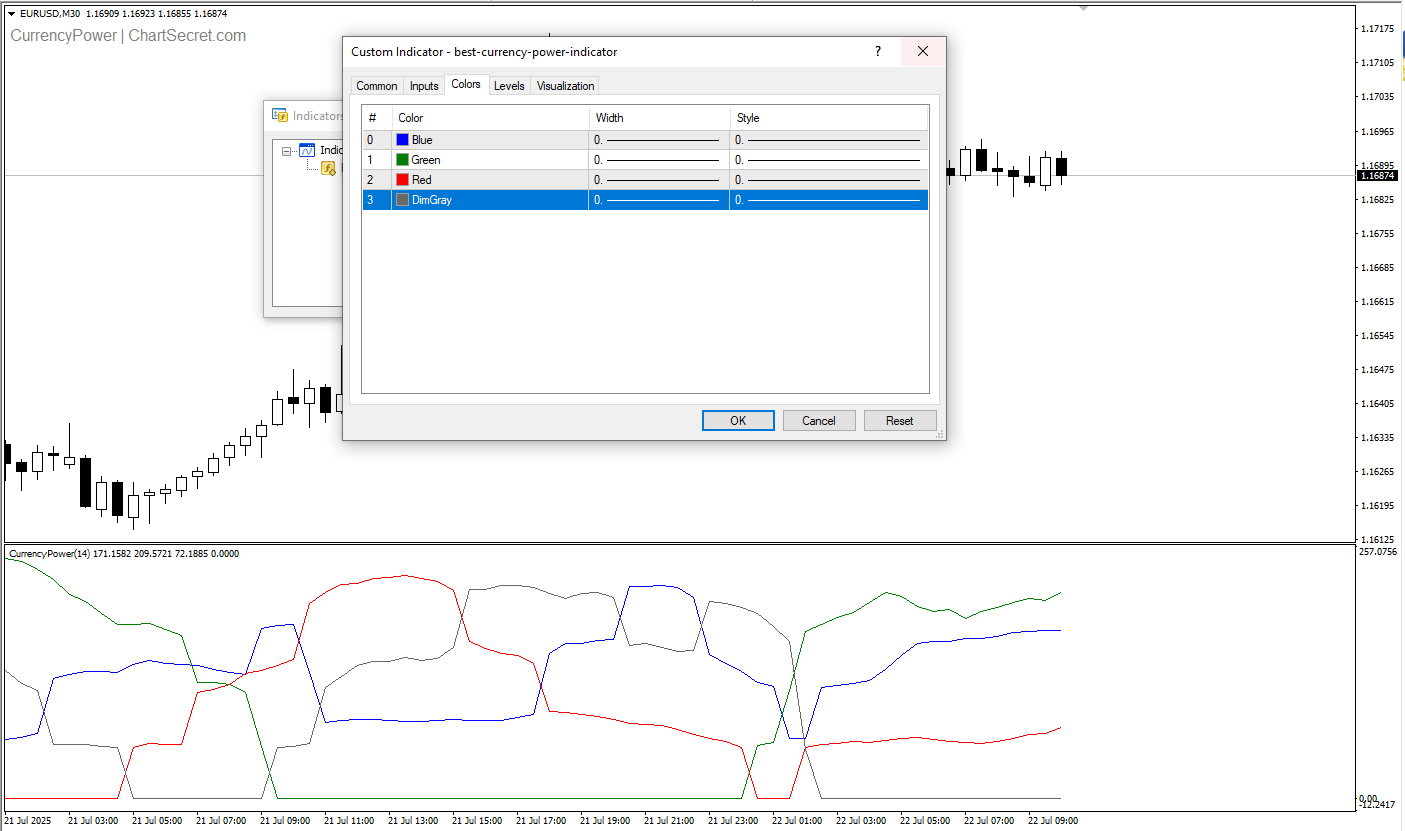This screenshot has width=1405, height=831.
Task: Open the Style dropdown for the Red row
Action: (828, 180)
